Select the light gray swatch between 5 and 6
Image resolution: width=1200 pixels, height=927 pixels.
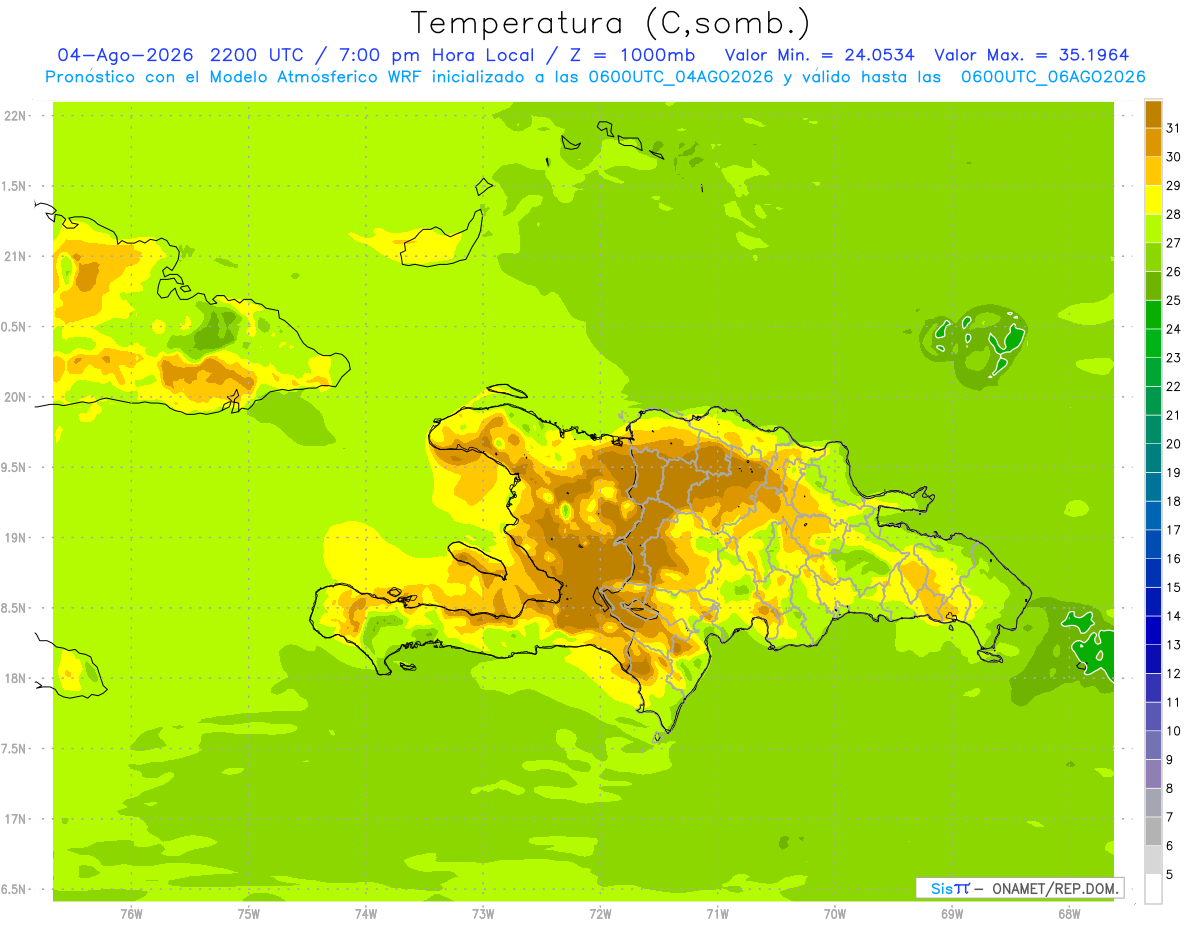(x=1153, y=860)
